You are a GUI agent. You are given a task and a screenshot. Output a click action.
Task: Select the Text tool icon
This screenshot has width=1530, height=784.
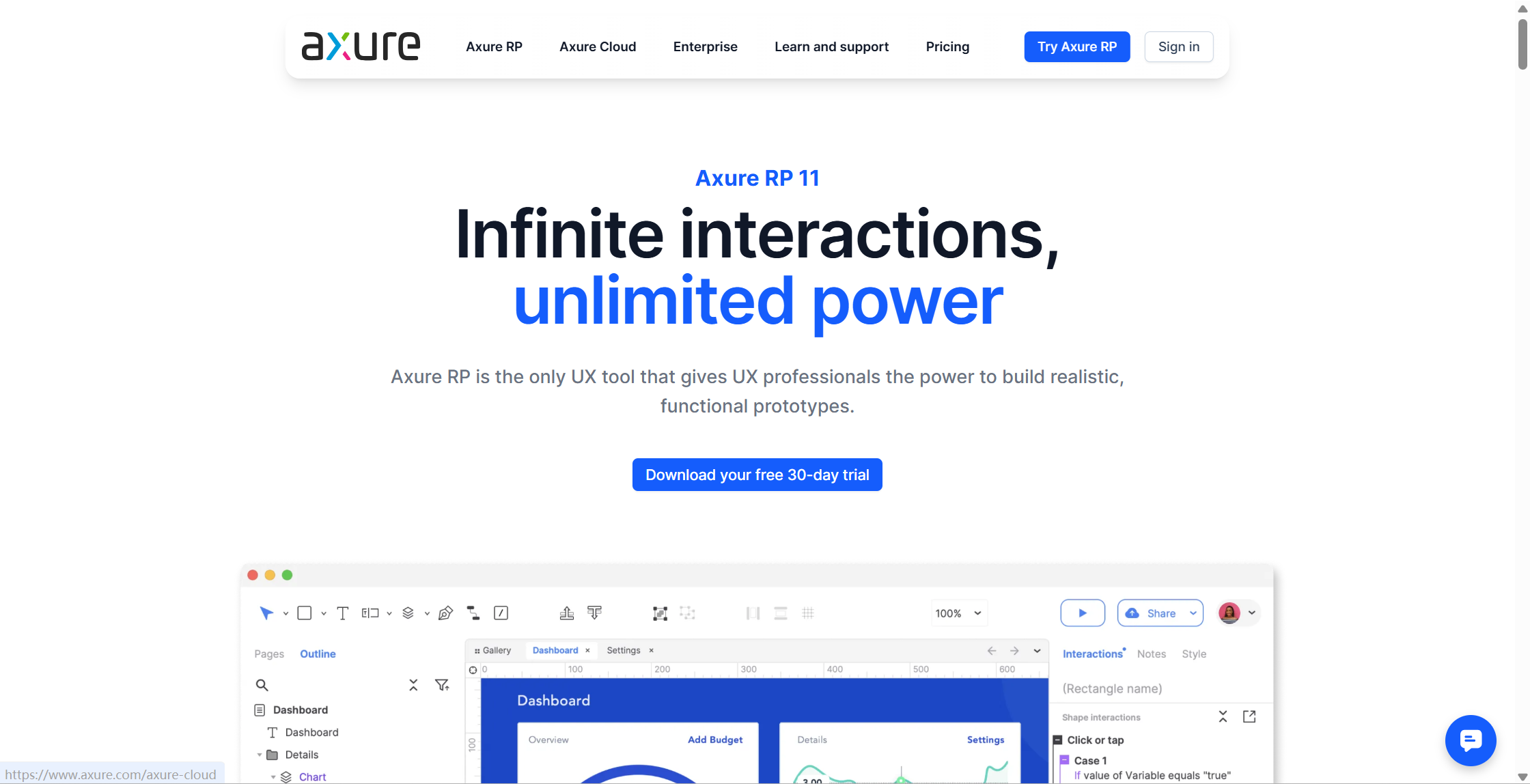point(343,613)
